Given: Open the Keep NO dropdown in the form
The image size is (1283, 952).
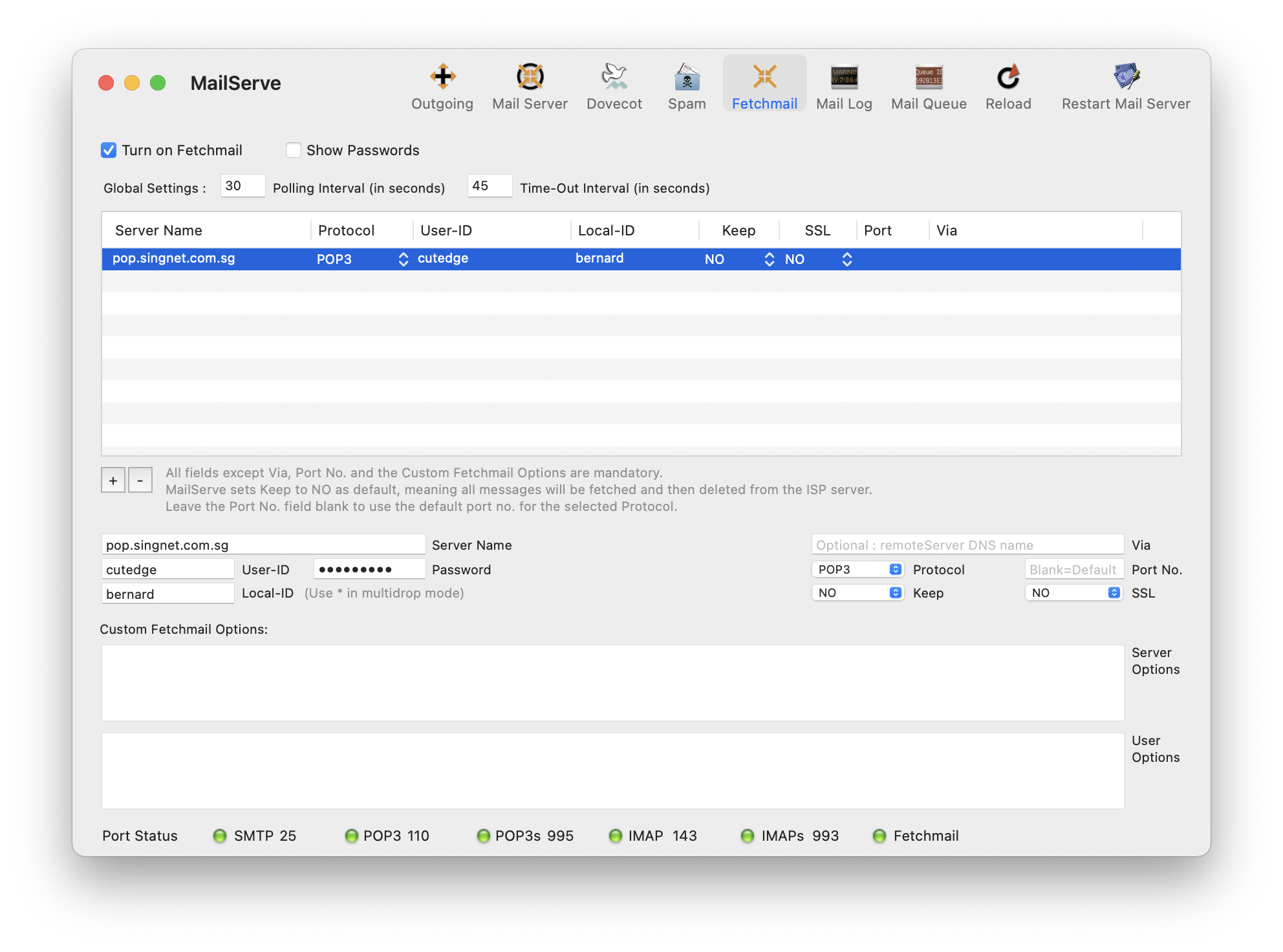Looking at the screenshot, I should [x=857, y=592].
